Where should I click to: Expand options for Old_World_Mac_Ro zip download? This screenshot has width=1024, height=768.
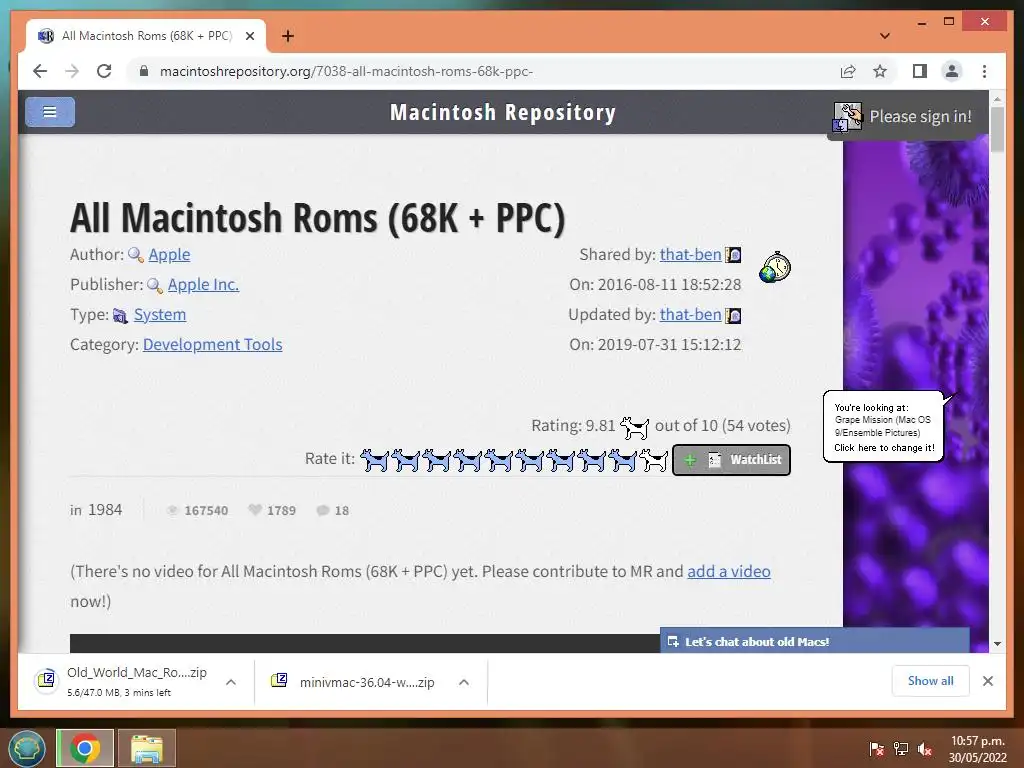pyautogui.click(x=231, y=682)
